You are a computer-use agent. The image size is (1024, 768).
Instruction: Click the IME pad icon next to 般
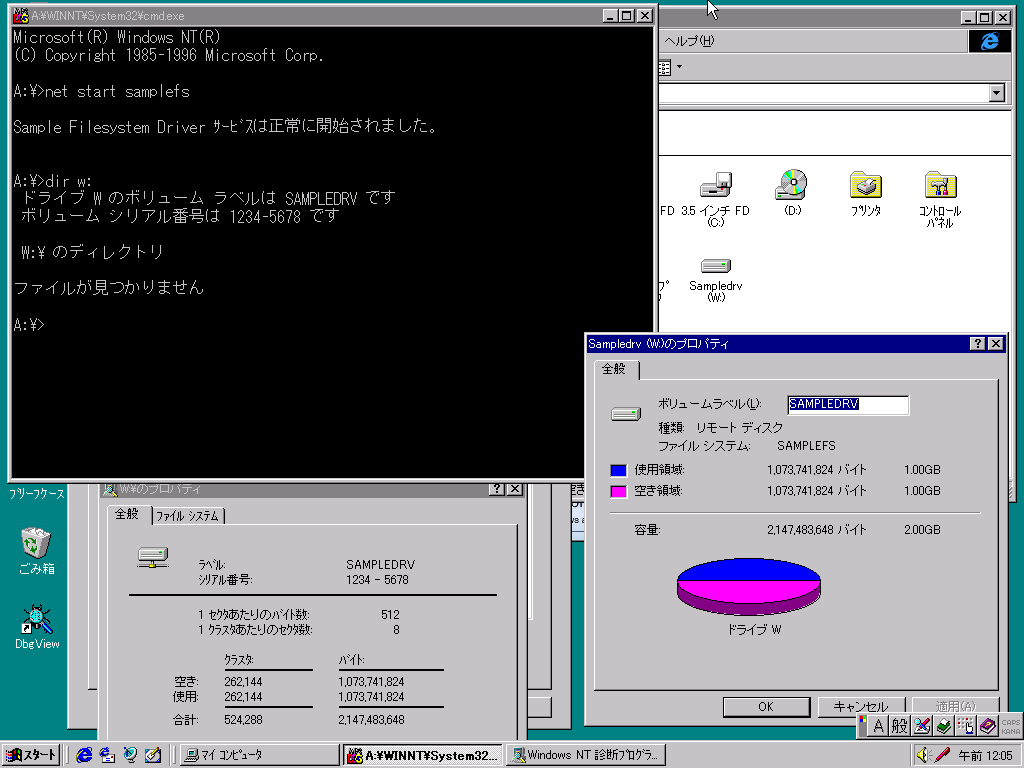click(x=921, y=726)
